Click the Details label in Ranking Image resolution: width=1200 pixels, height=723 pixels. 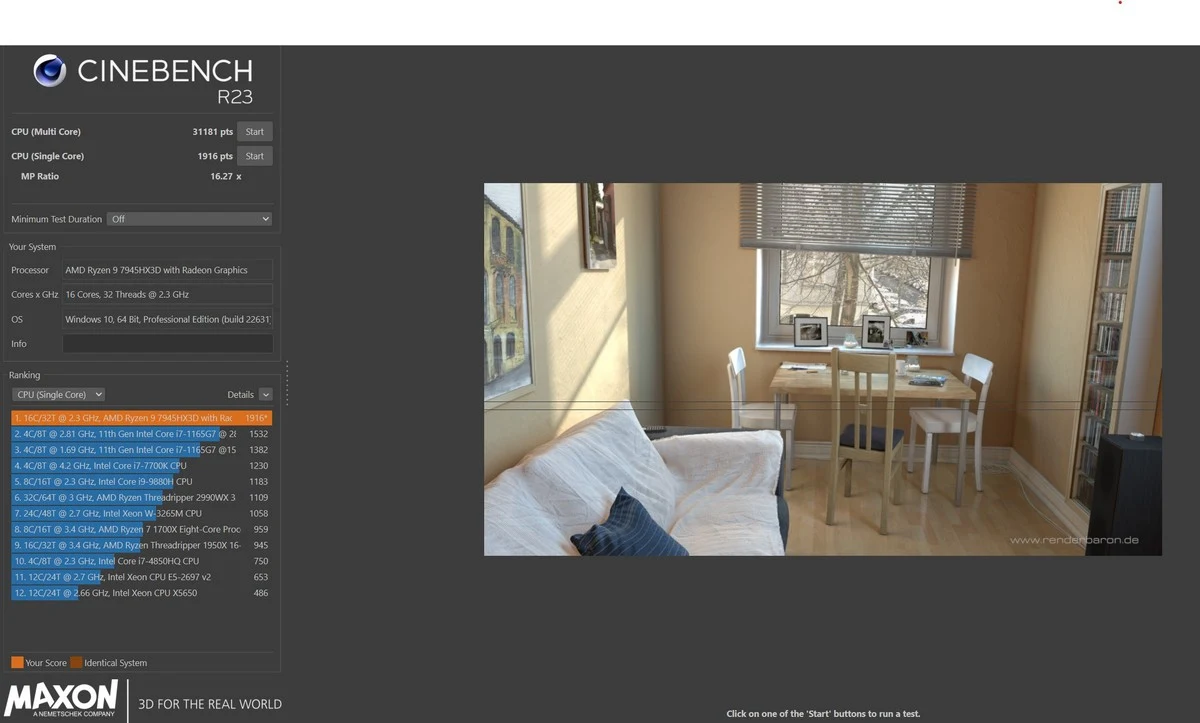tap(240, 395)
